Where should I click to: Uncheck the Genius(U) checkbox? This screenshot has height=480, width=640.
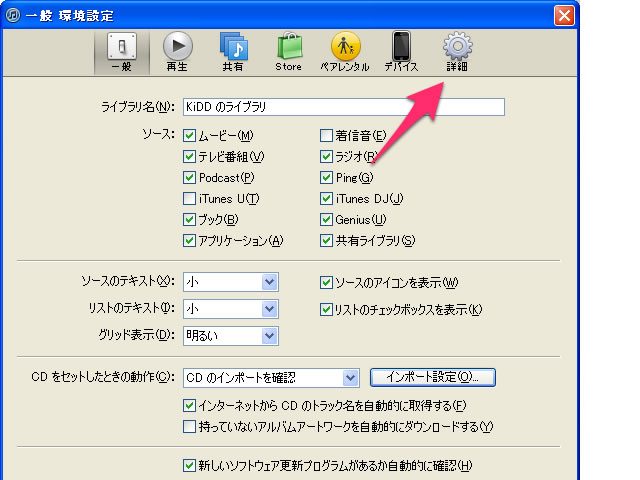(326, 220)
